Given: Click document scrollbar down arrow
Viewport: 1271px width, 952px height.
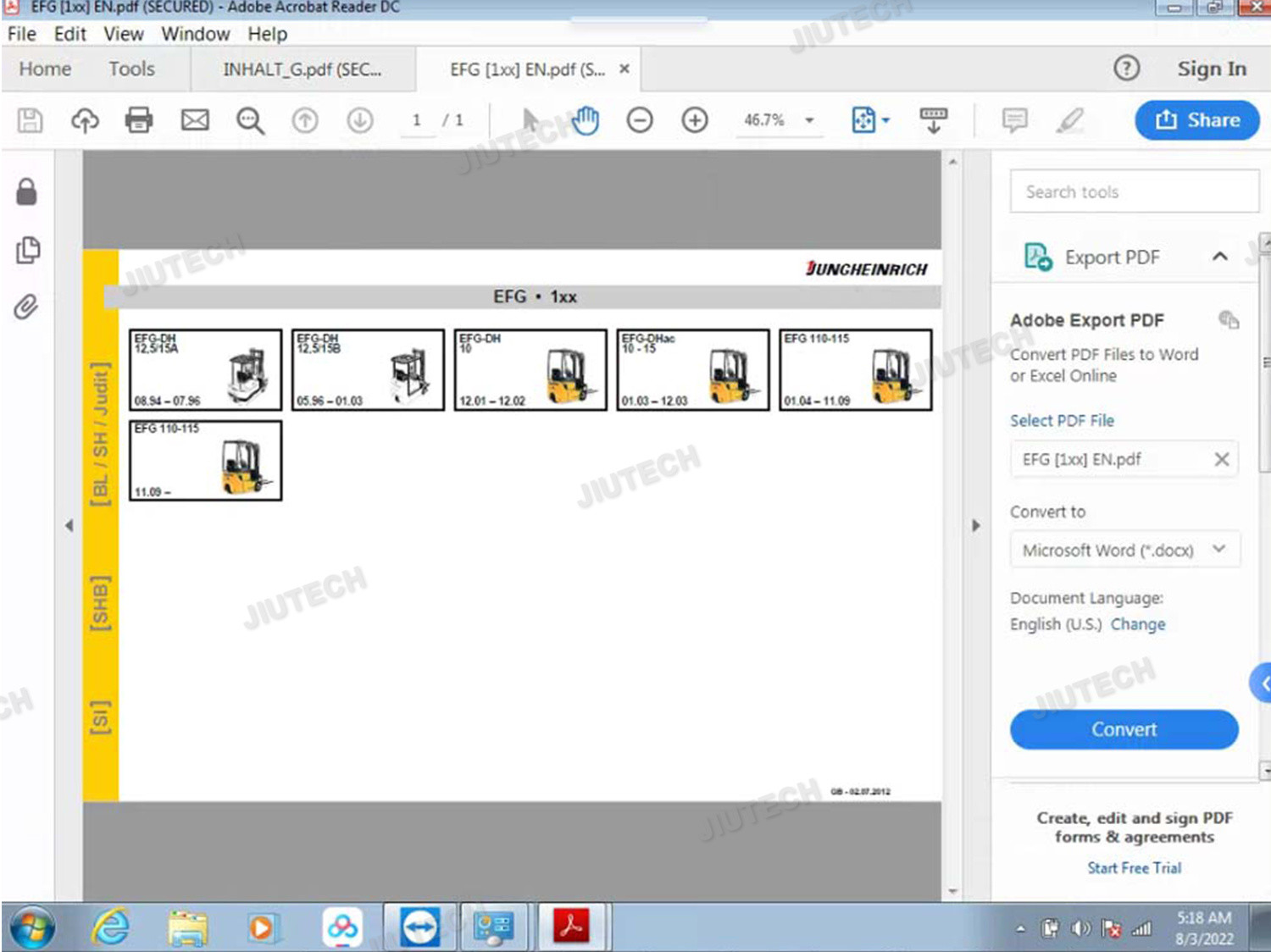Looking at the screenshot, I should click(953, 891).
